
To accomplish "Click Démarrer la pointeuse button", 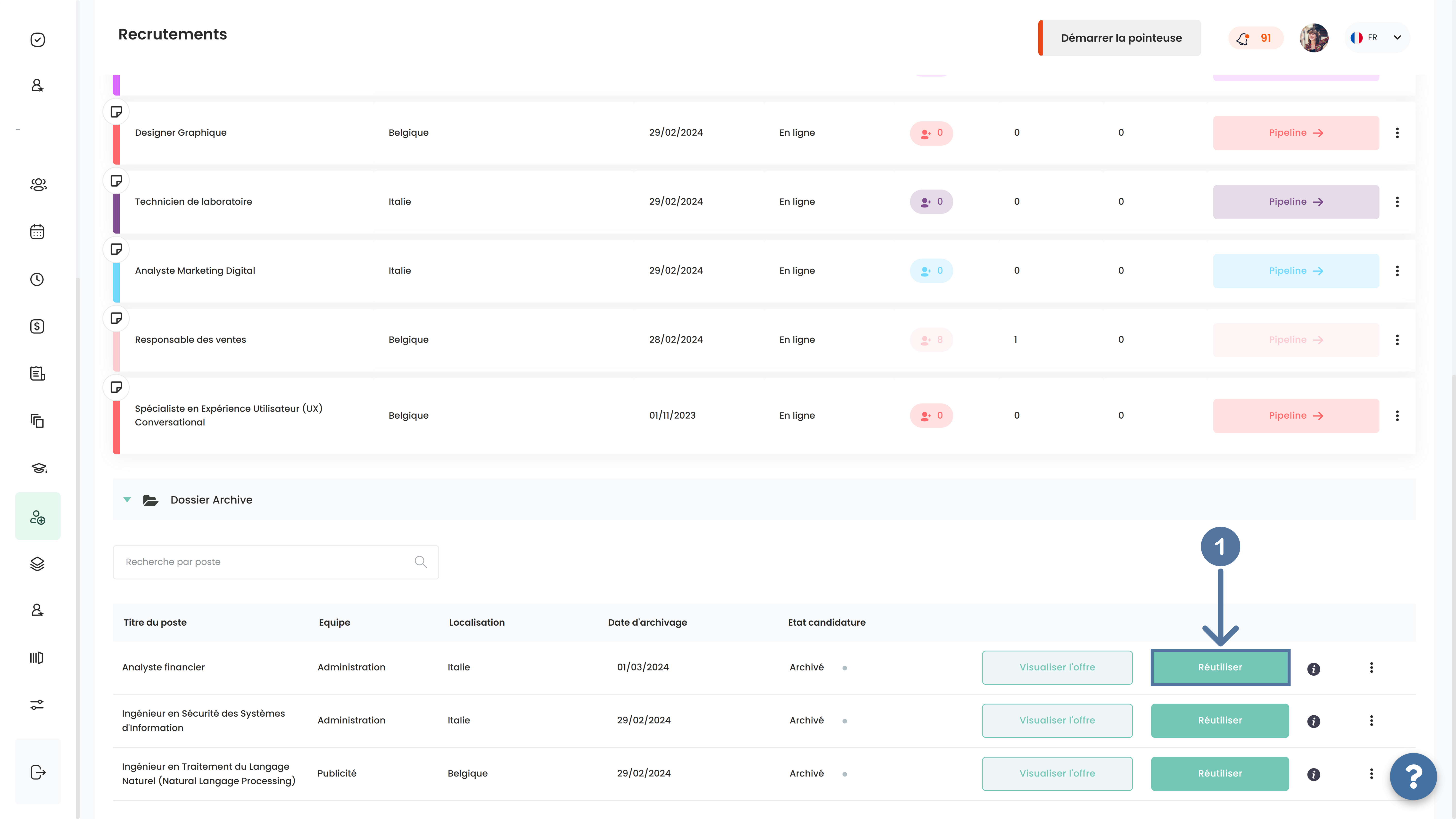I will 1120,38.
